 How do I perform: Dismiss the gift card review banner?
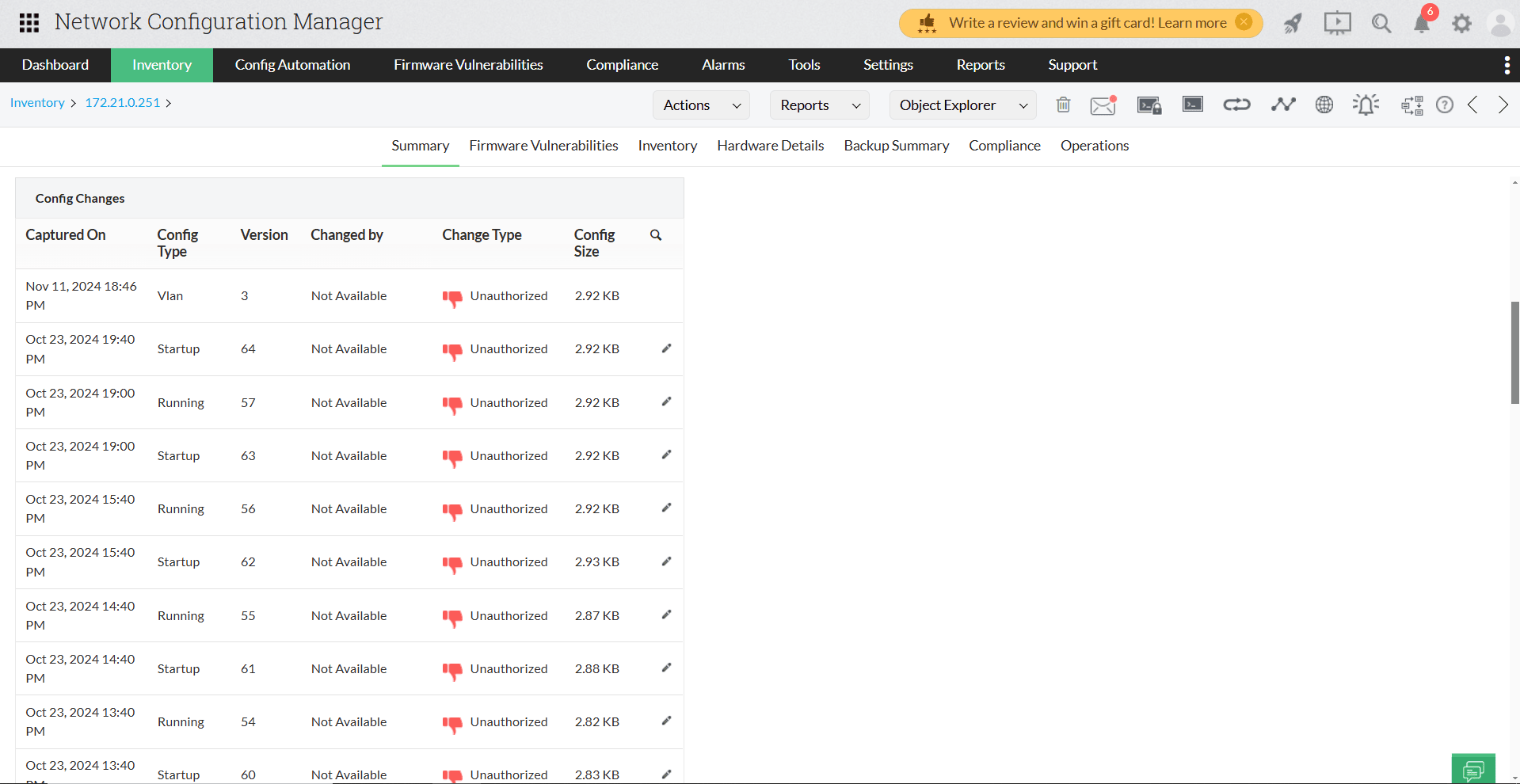(x=1244, y=22)
